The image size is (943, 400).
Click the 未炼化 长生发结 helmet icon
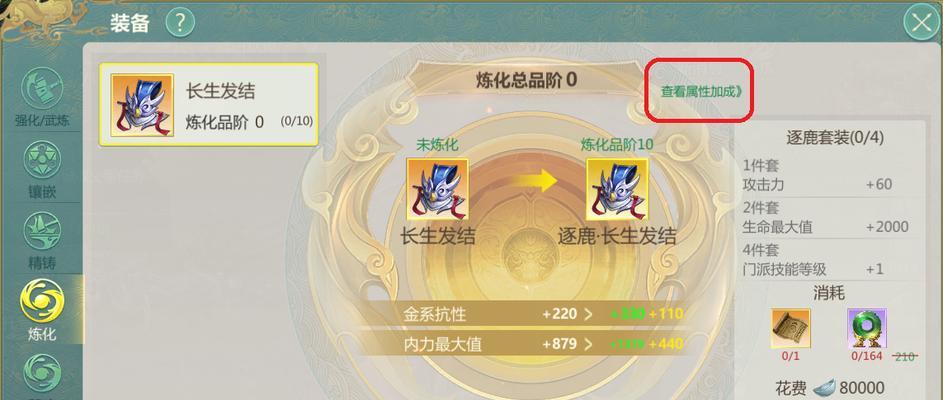point(437,189)
